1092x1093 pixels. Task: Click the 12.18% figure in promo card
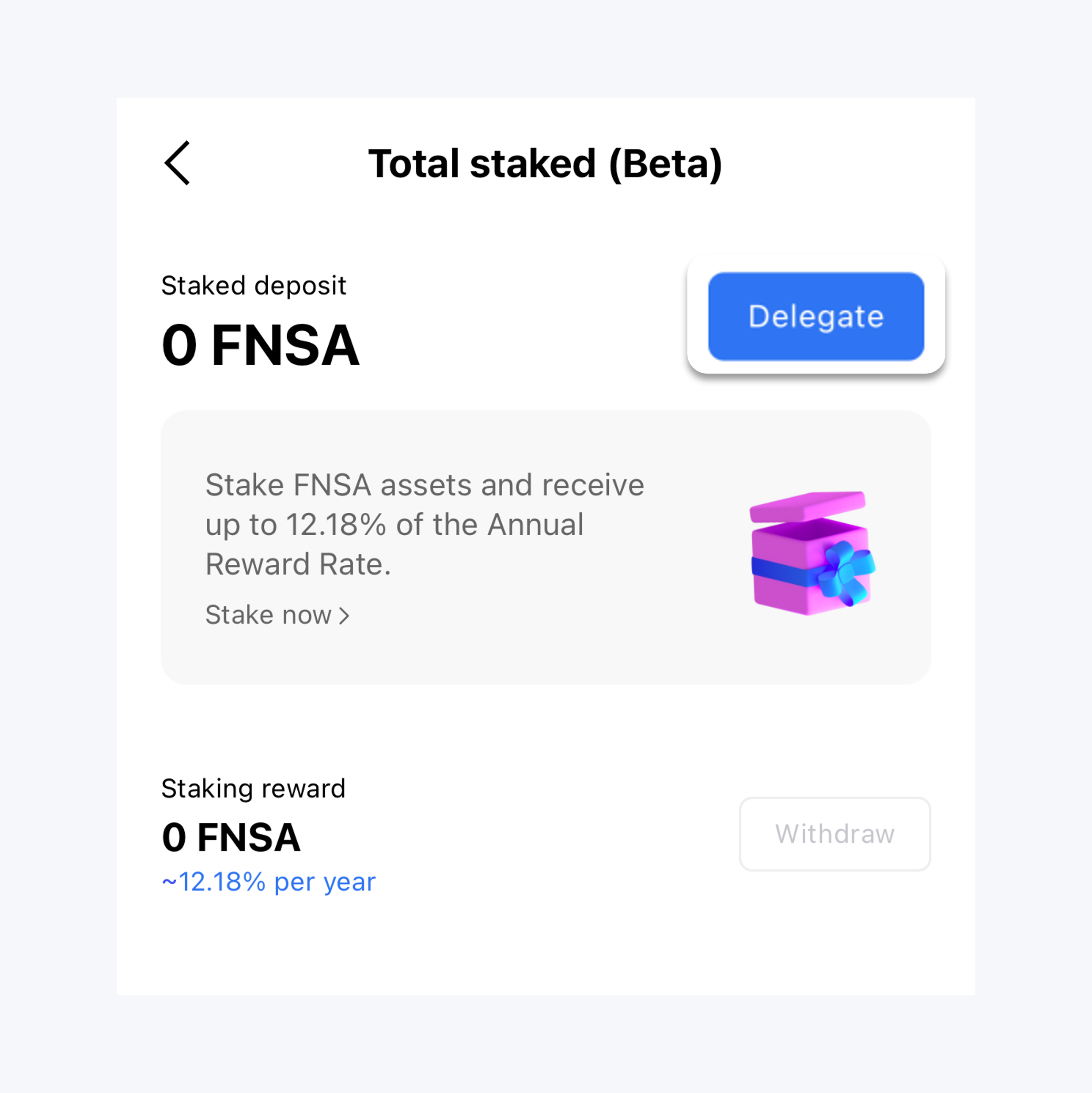336,525
